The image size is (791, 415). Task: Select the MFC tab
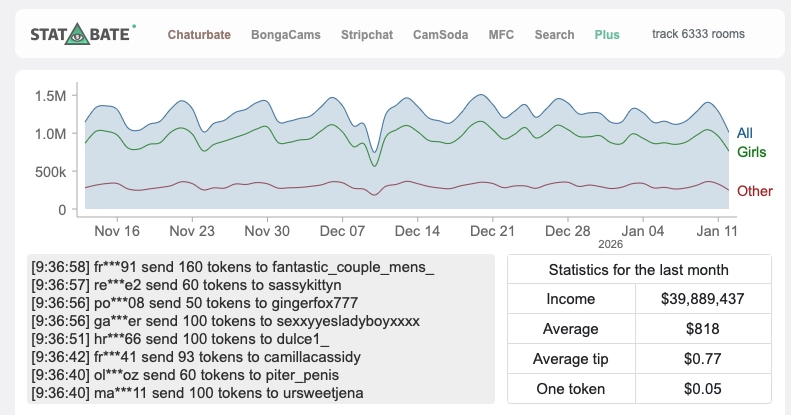point(501,35)
